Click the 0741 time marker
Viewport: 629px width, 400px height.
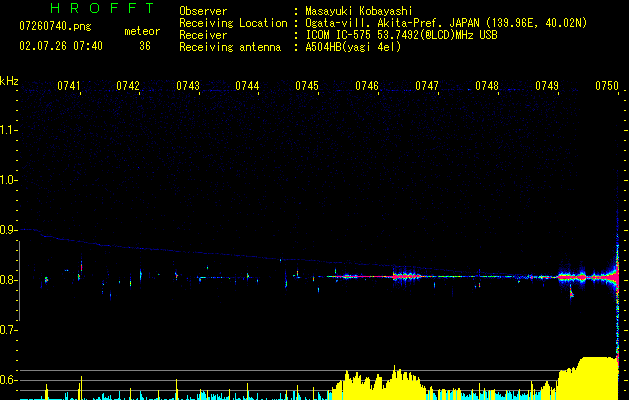tap(69, 86)
